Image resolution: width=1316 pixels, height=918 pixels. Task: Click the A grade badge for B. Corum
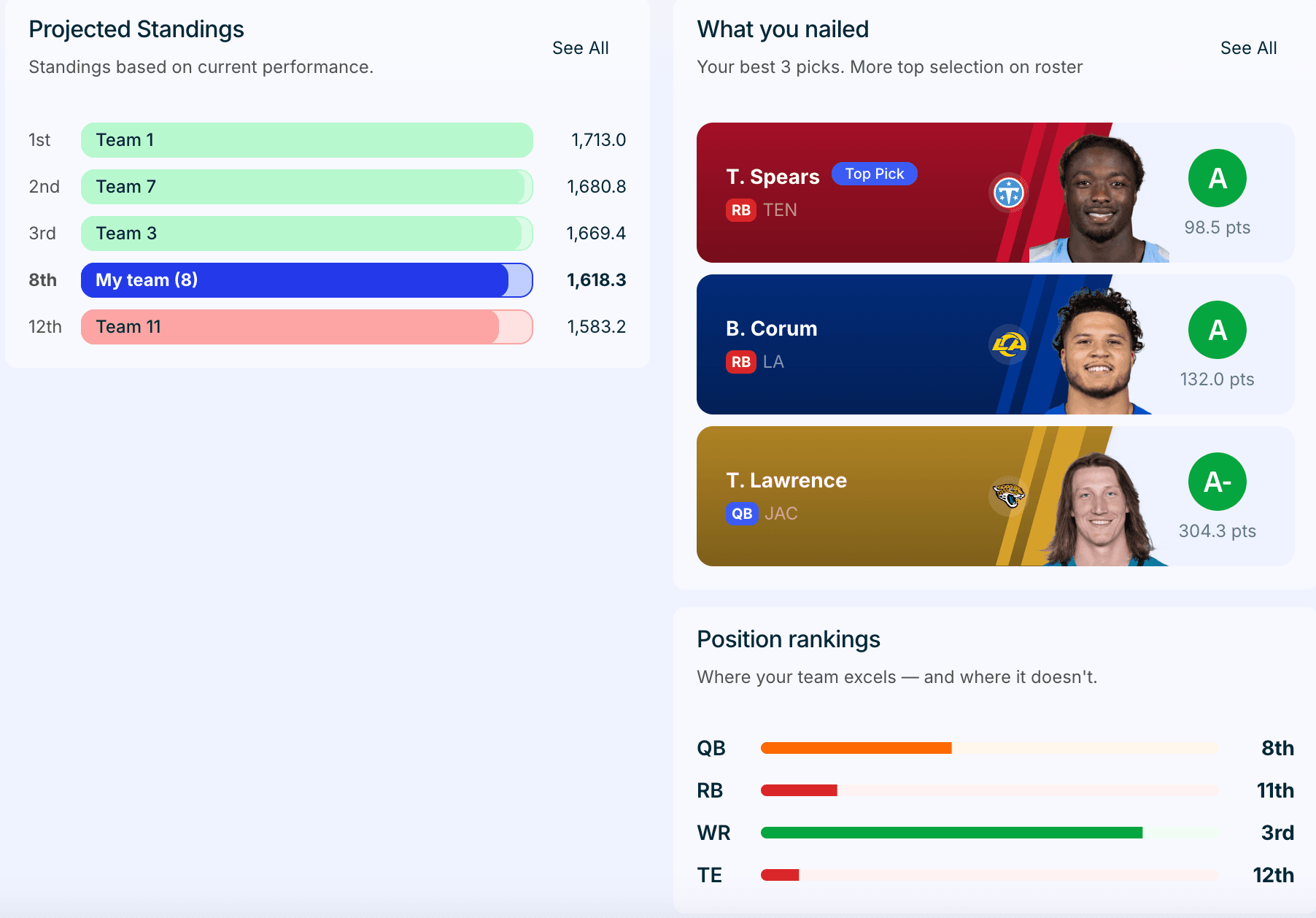(1218, 330)
